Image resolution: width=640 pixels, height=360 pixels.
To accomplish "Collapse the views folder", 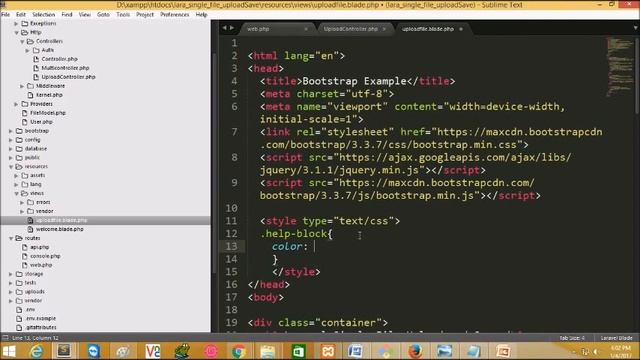I will [16, 193].
